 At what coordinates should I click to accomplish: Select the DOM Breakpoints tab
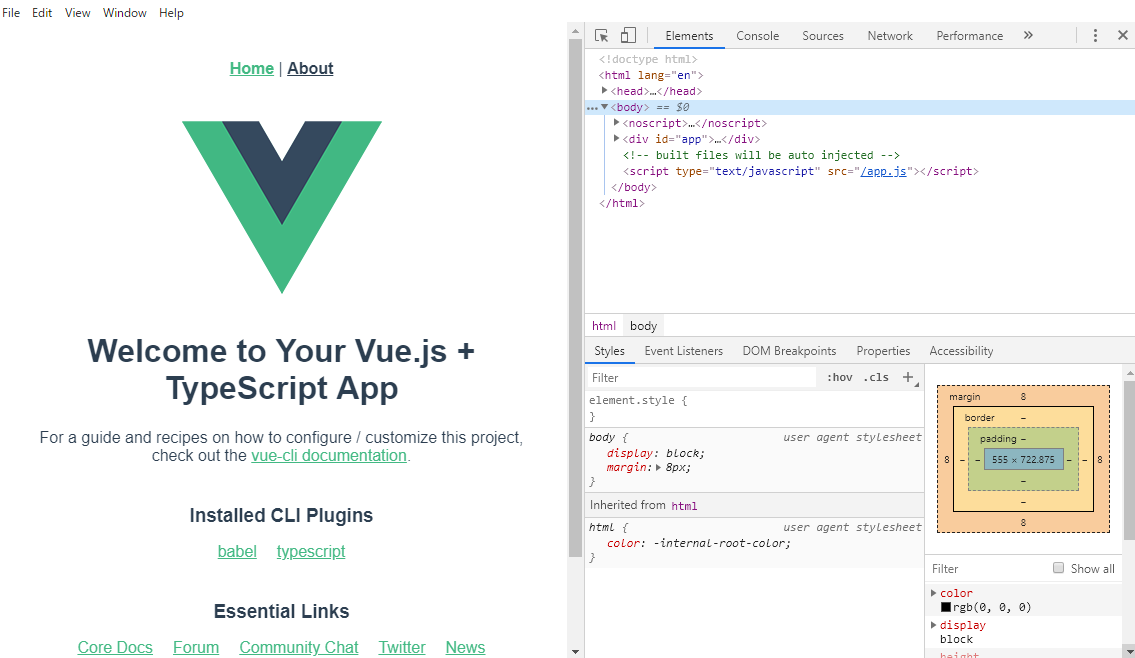790,351
